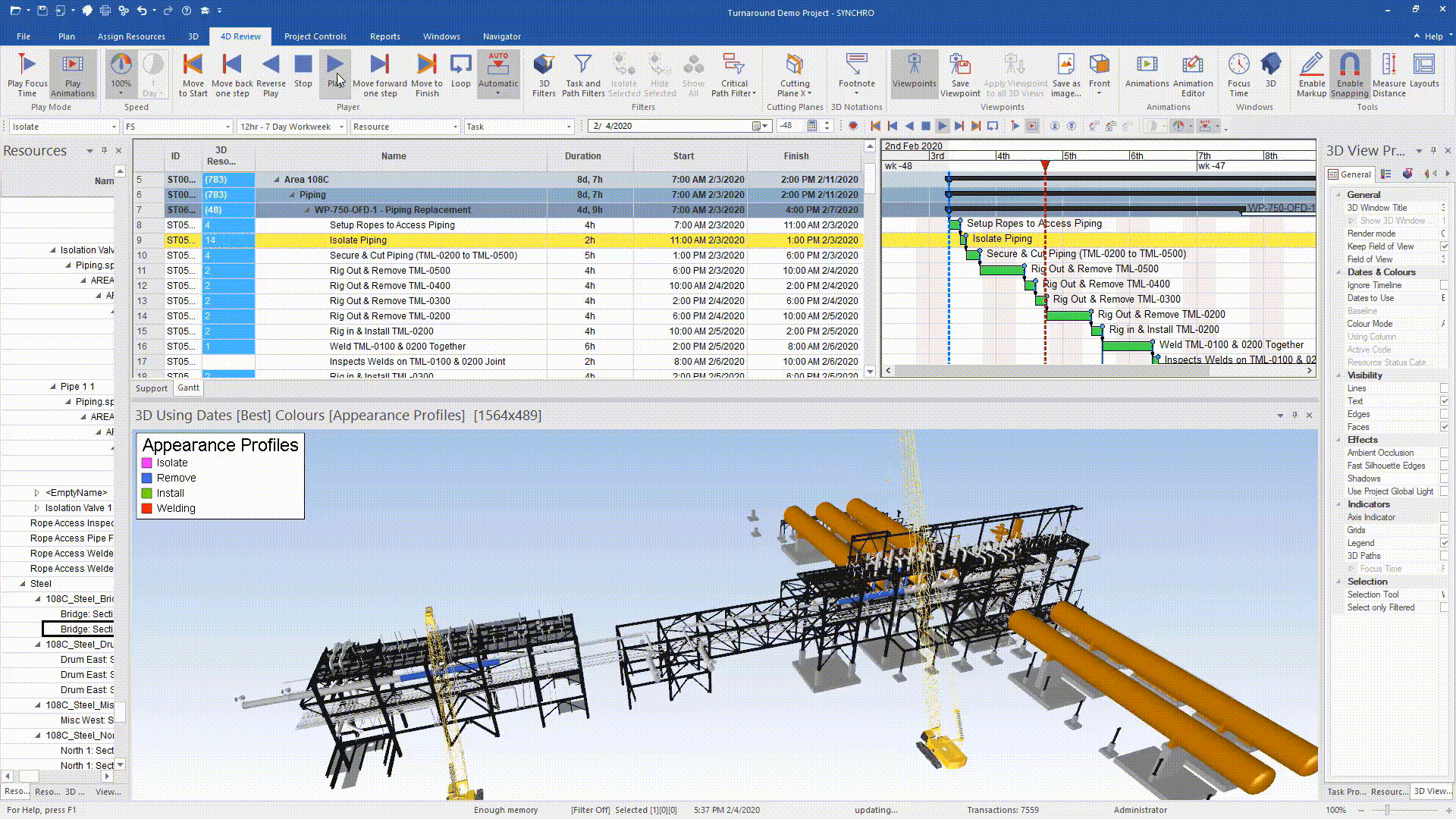Open the 3D Filters tool

tap(544, 74)
